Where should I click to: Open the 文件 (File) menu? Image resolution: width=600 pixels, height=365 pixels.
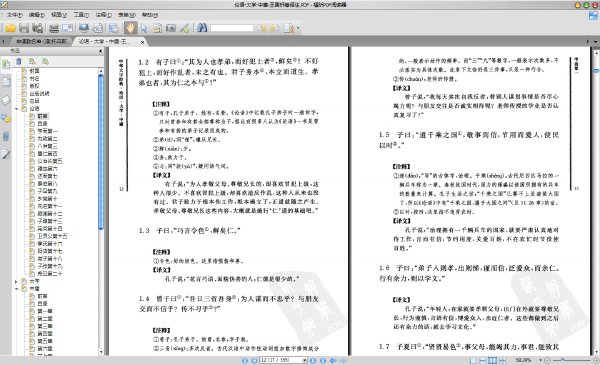pos(14,15)
